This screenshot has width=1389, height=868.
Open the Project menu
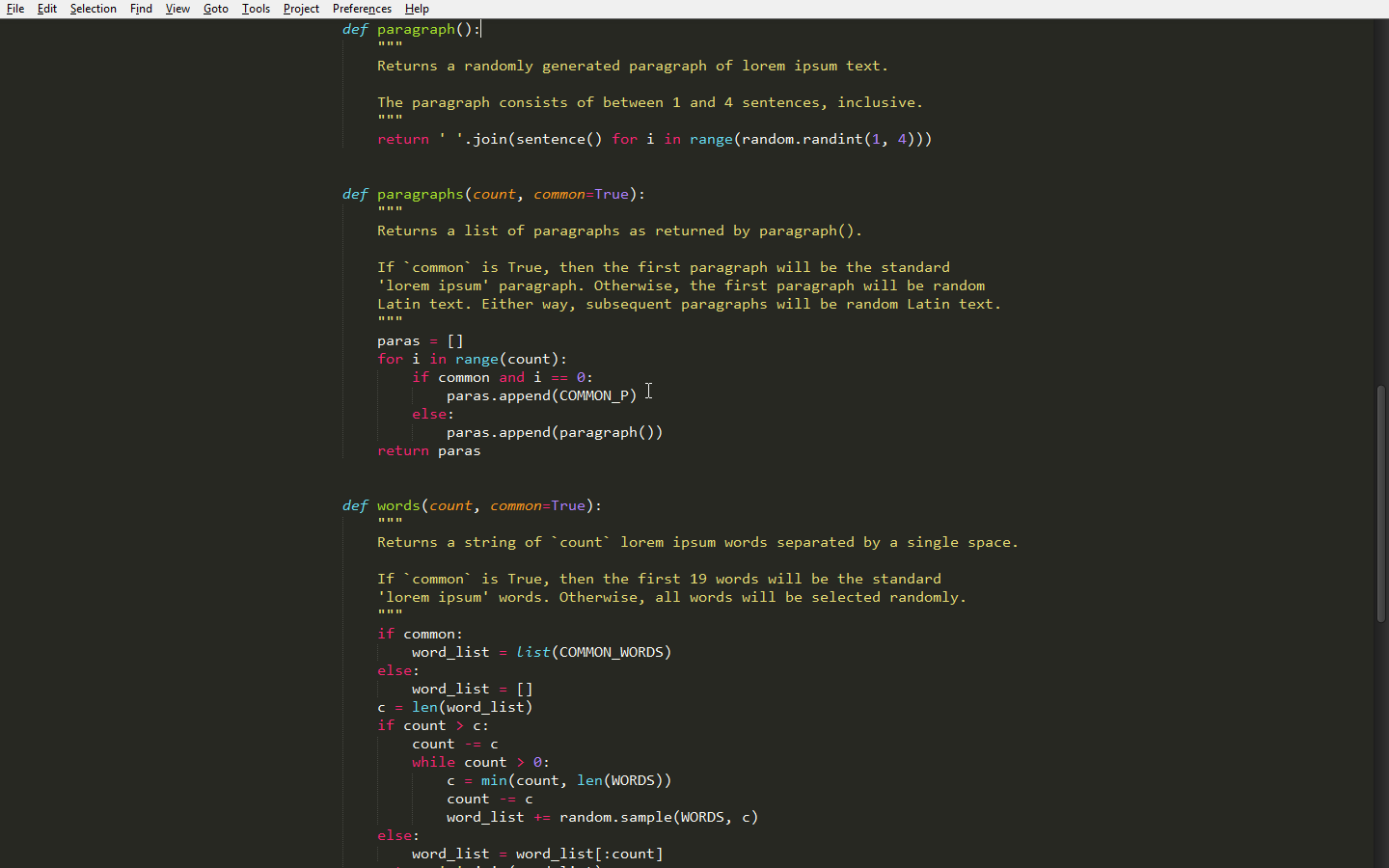[x=301, y=9]
